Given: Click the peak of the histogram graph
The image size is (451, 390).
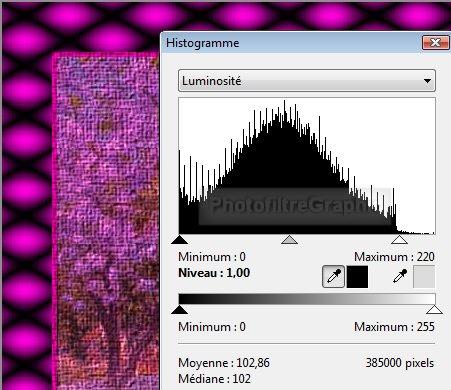Looking at the screenshot, I should pyautogui.click(x=284, y=102).
